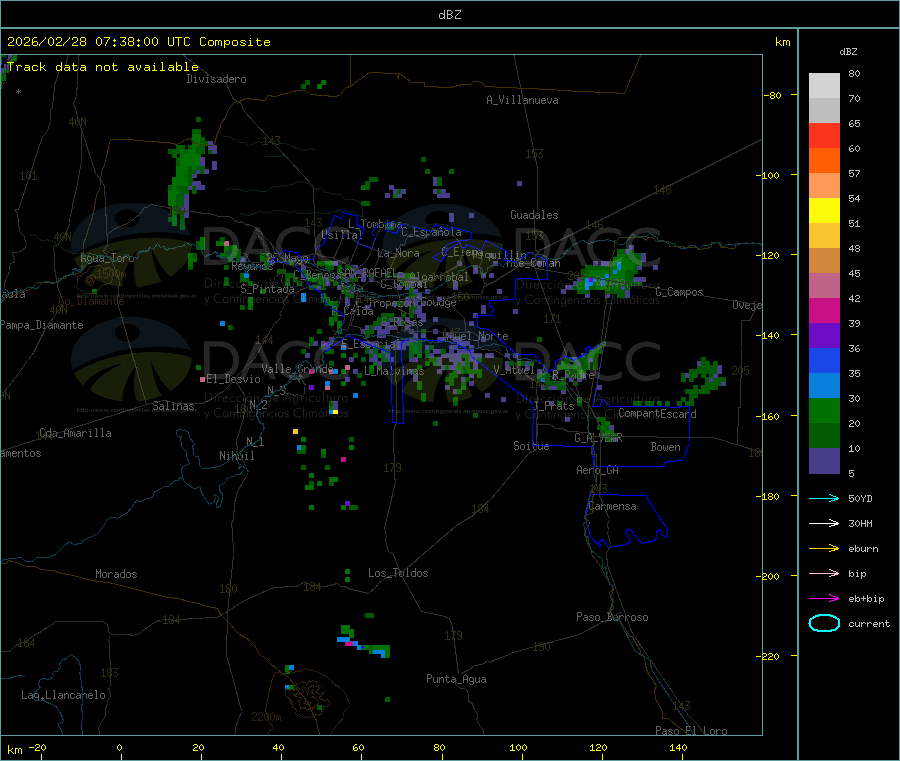
Task: Click the Carmensa map label
Action: point(612,506)
